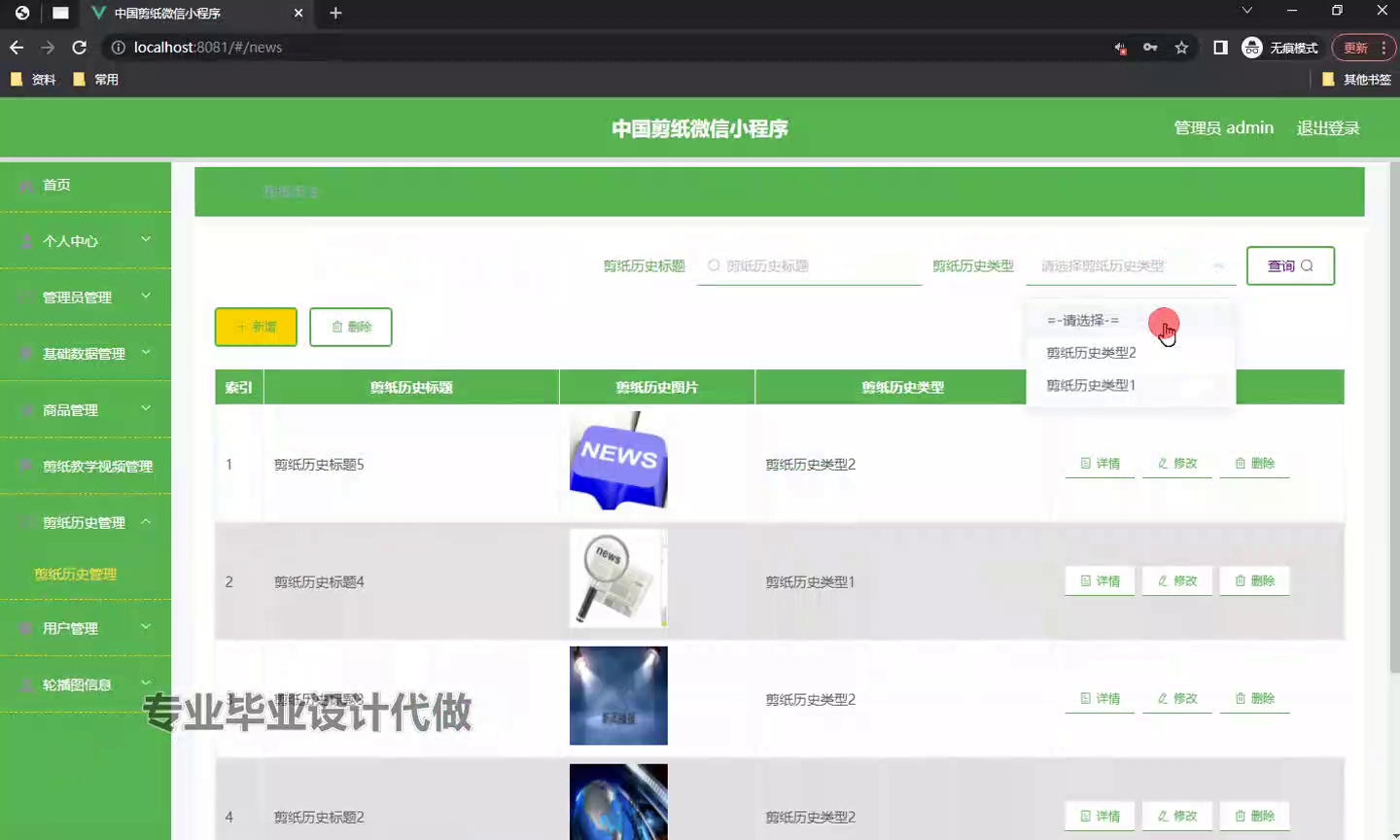Viewport: 1400px width, 840px height.
Task: View 详情 for 剪纸历史标题2
Action: (x=1100, y=816)
